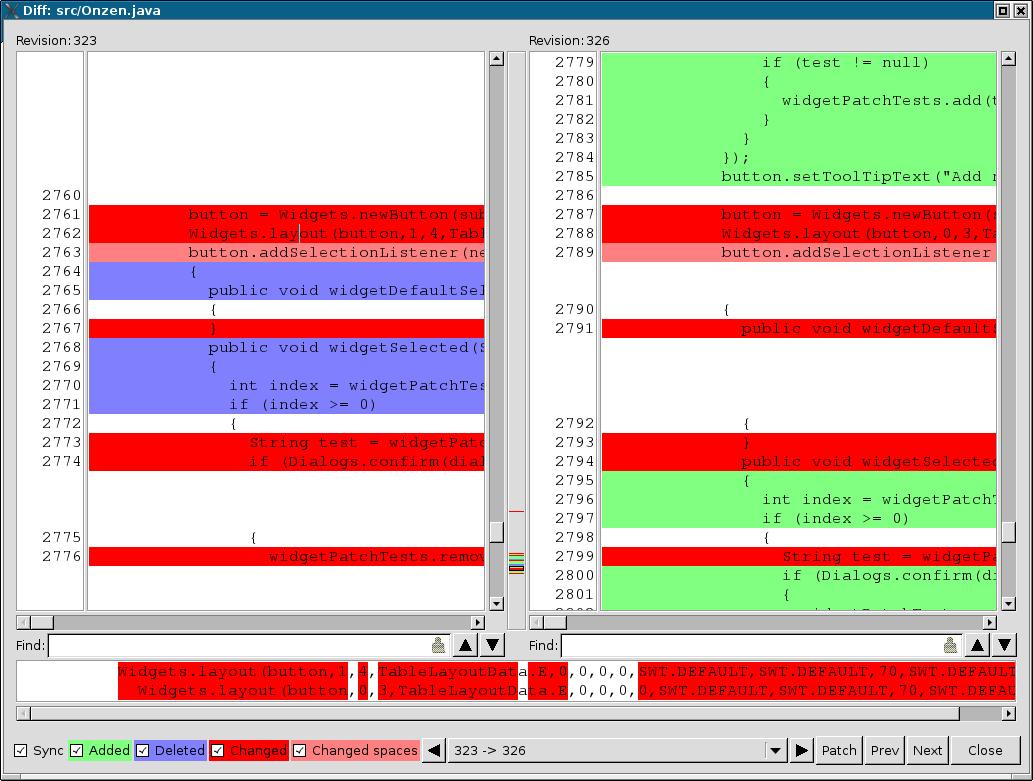Click line number 2779 in right gutter
Screen dimensions: 1033x781
tap(574, 62)
